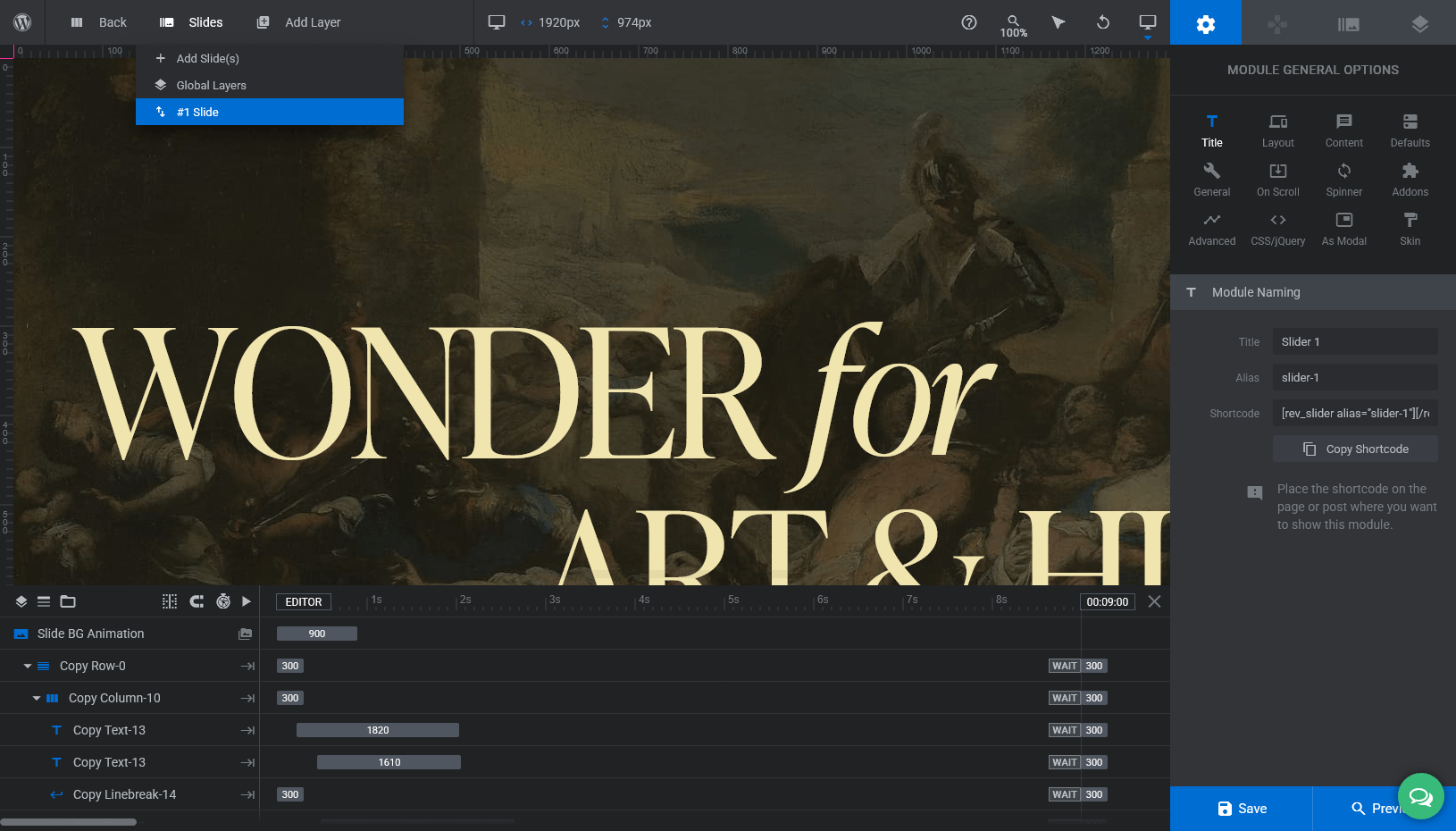This screenshot has width=1456, height=831.
Task: Click the 00:09:00 slide duration marker
Action: (1108, 602)
